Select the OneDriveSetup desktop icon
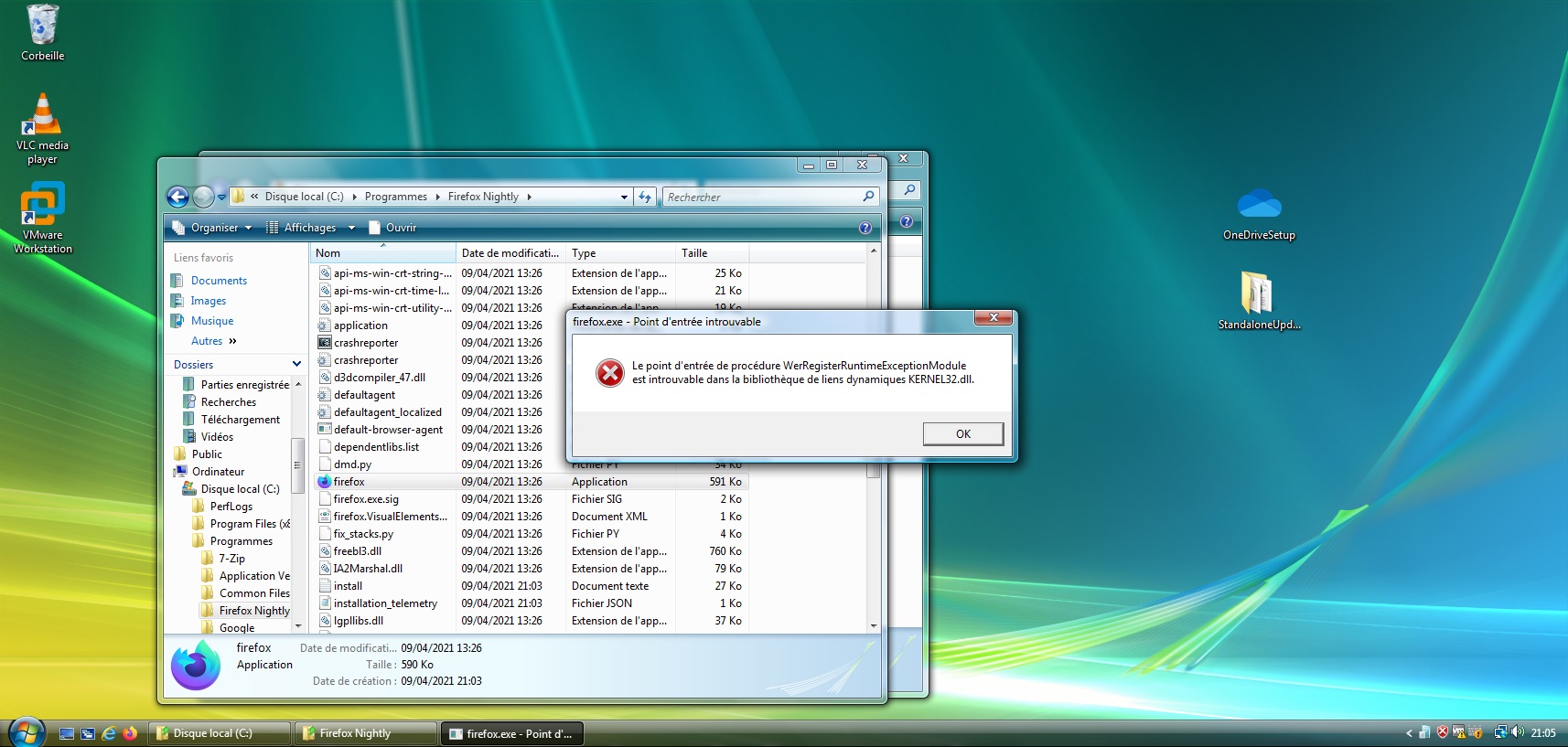 (1259, 215)
